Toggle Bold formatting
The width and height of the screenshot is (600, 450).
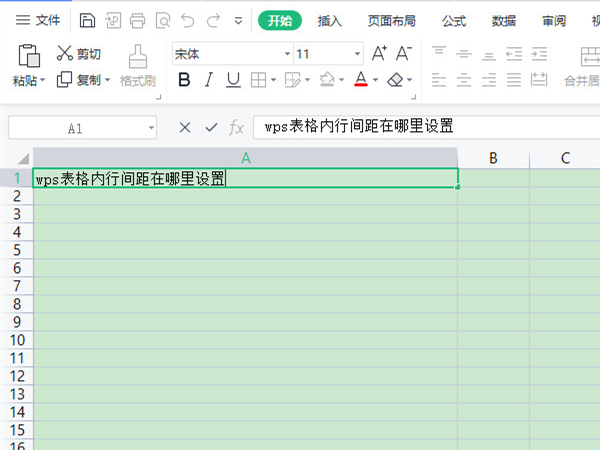pyautogui.click(x=183, y=80)
